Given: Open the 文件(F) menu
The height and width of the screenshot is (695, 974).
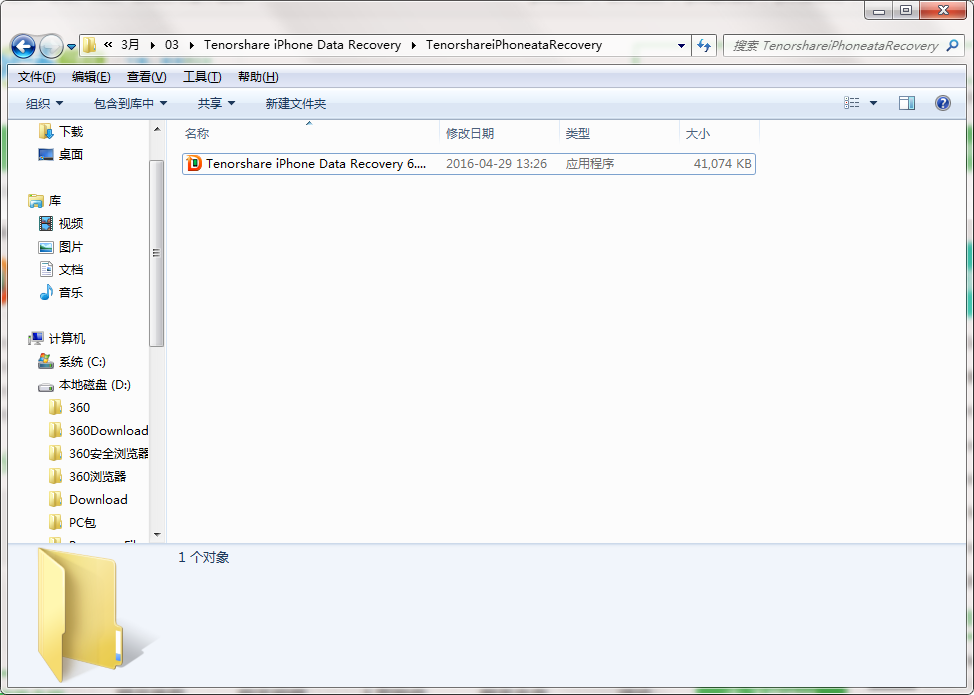Looking at the screenshot, I should (37, 76).
